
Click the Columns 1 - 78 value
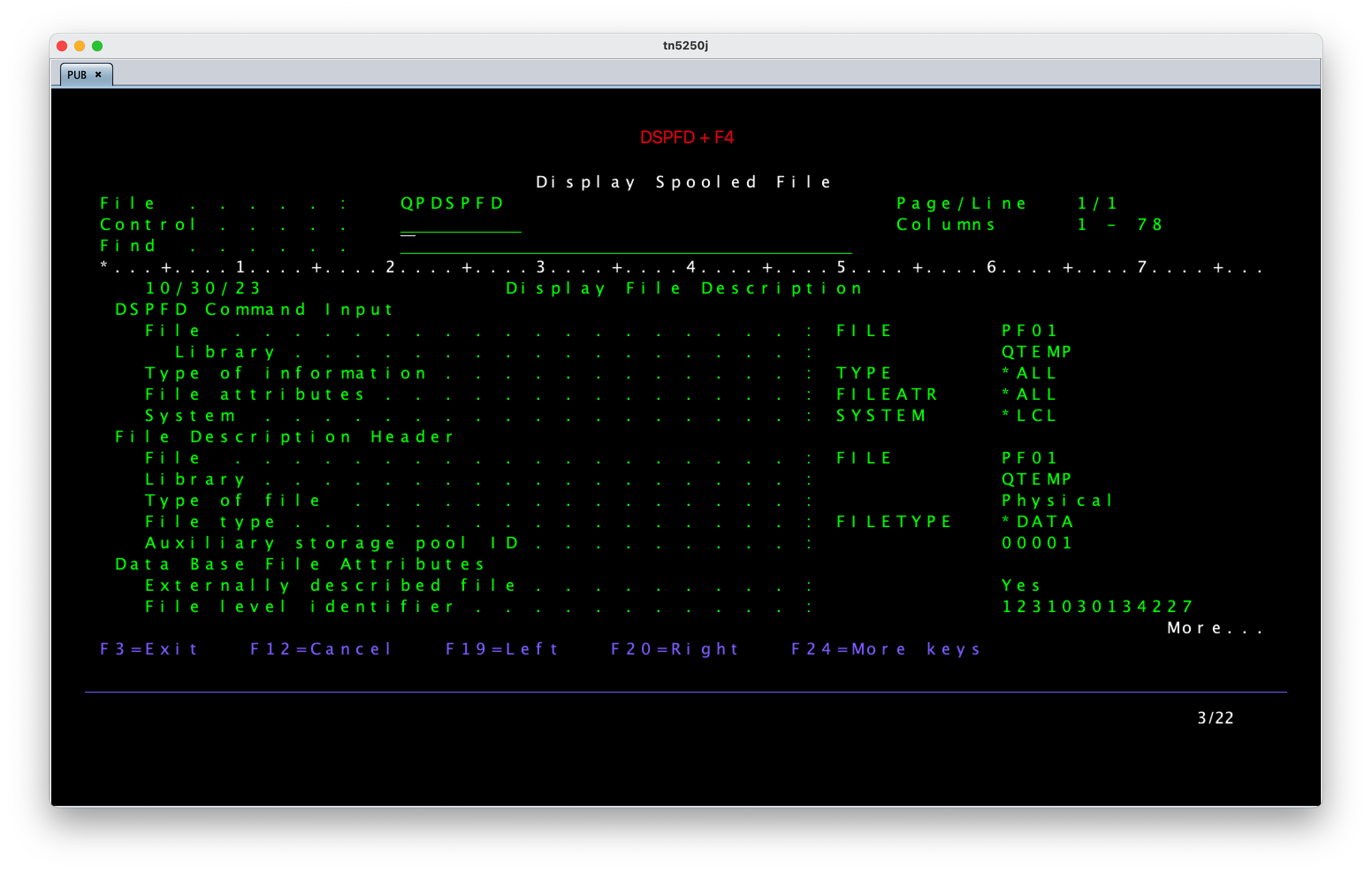(x=1120, y=225)
